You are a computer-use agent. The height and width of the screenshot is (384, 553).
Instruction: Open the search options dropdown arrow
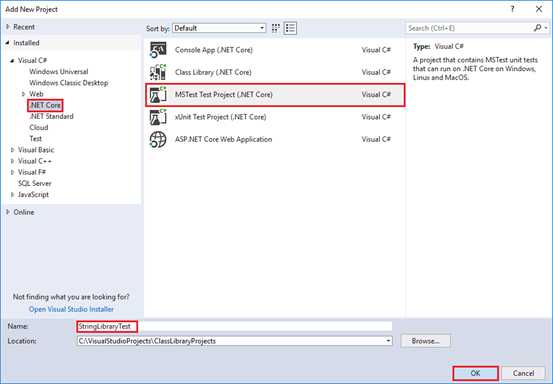pyautogui.click(x=546, y=28)
